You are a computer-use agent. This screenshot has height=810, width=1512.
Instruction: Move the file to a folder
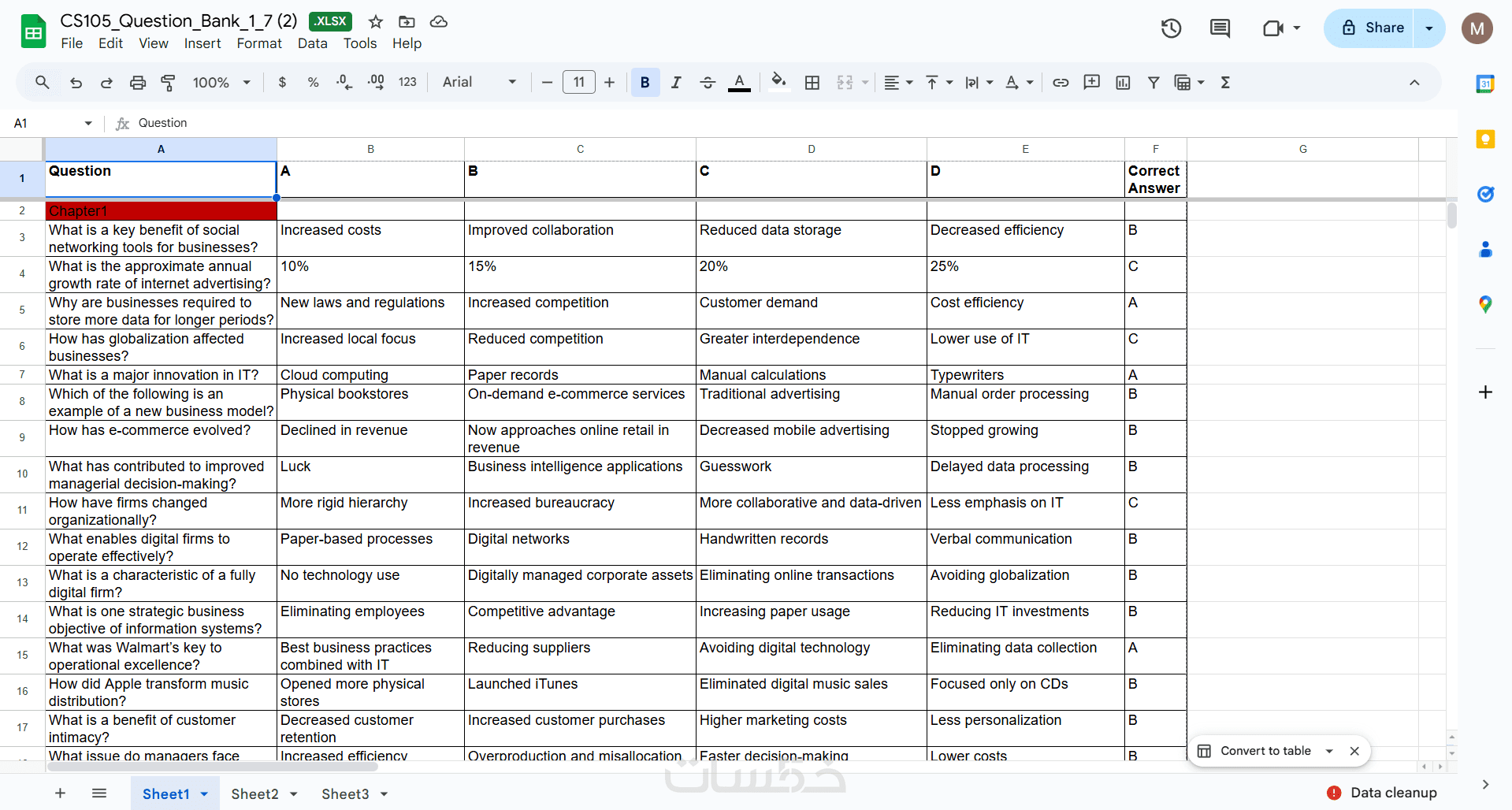(407, 21)
